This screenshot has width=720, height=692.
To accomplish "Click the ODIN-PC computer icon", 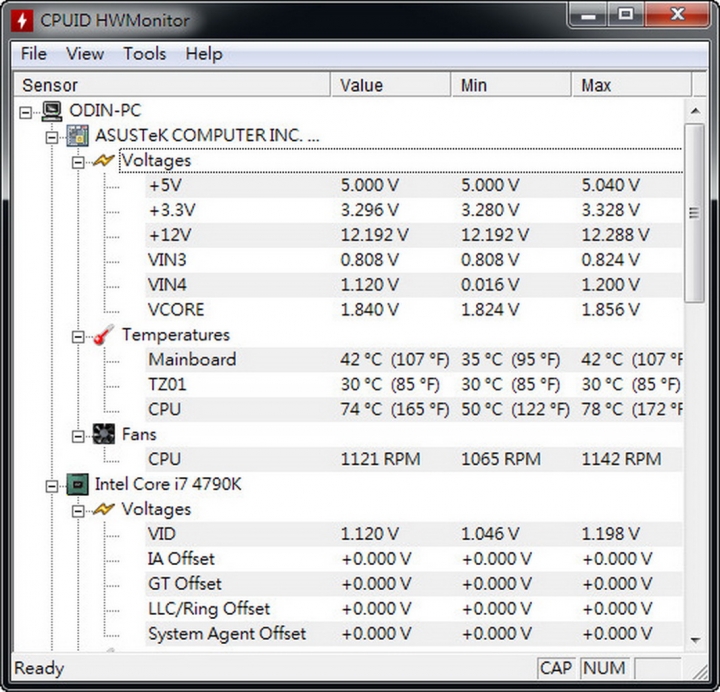I will [51, 111].
